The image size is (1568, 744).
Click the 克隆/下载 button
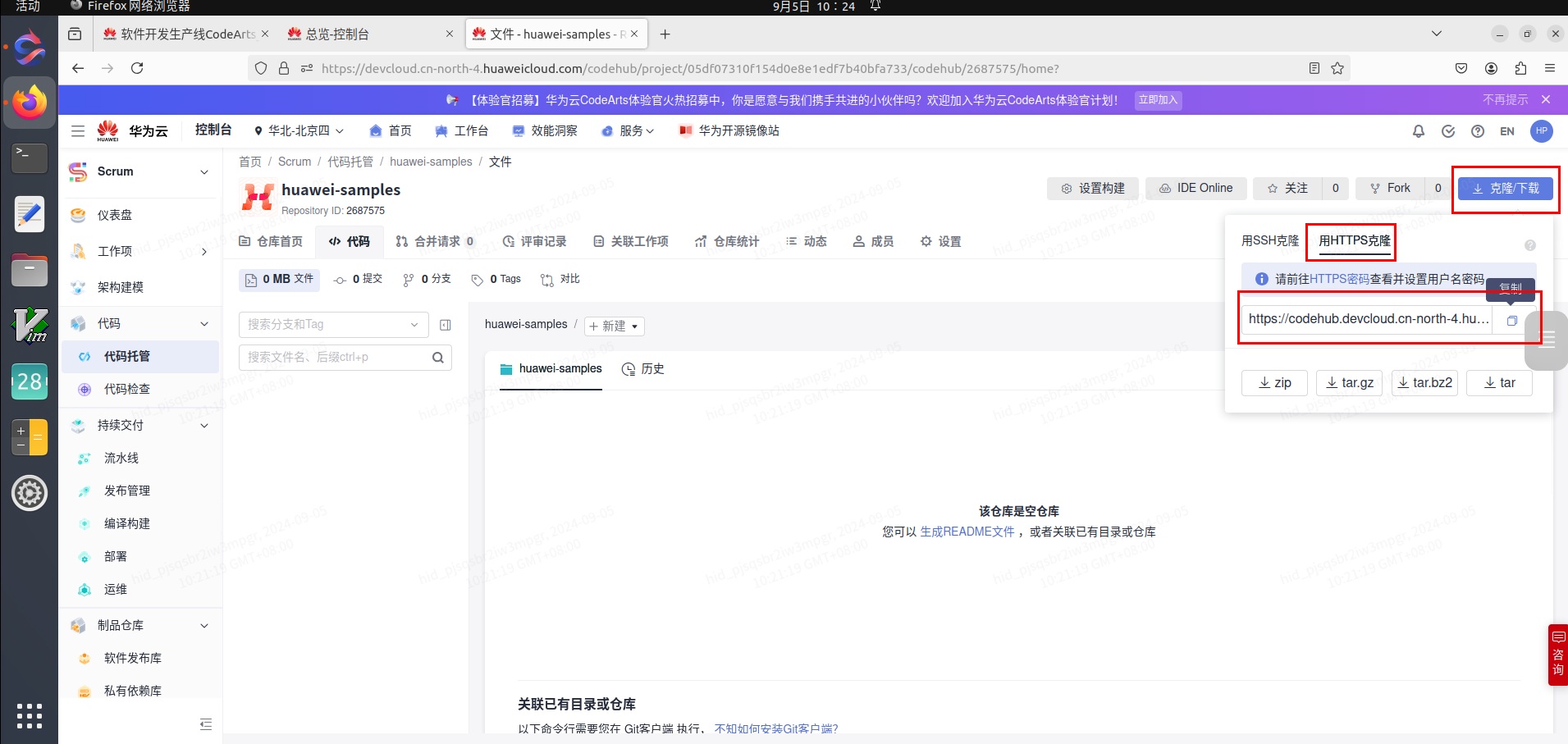[x=1506, y=189]
